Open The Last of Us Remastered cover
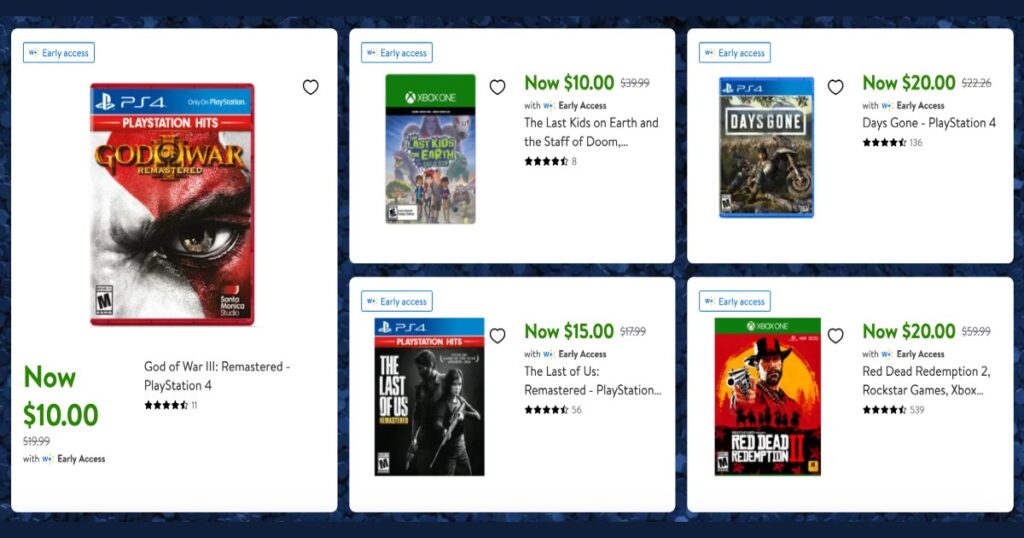Viewport: 1024px width, 538px height. pos(429,396)
